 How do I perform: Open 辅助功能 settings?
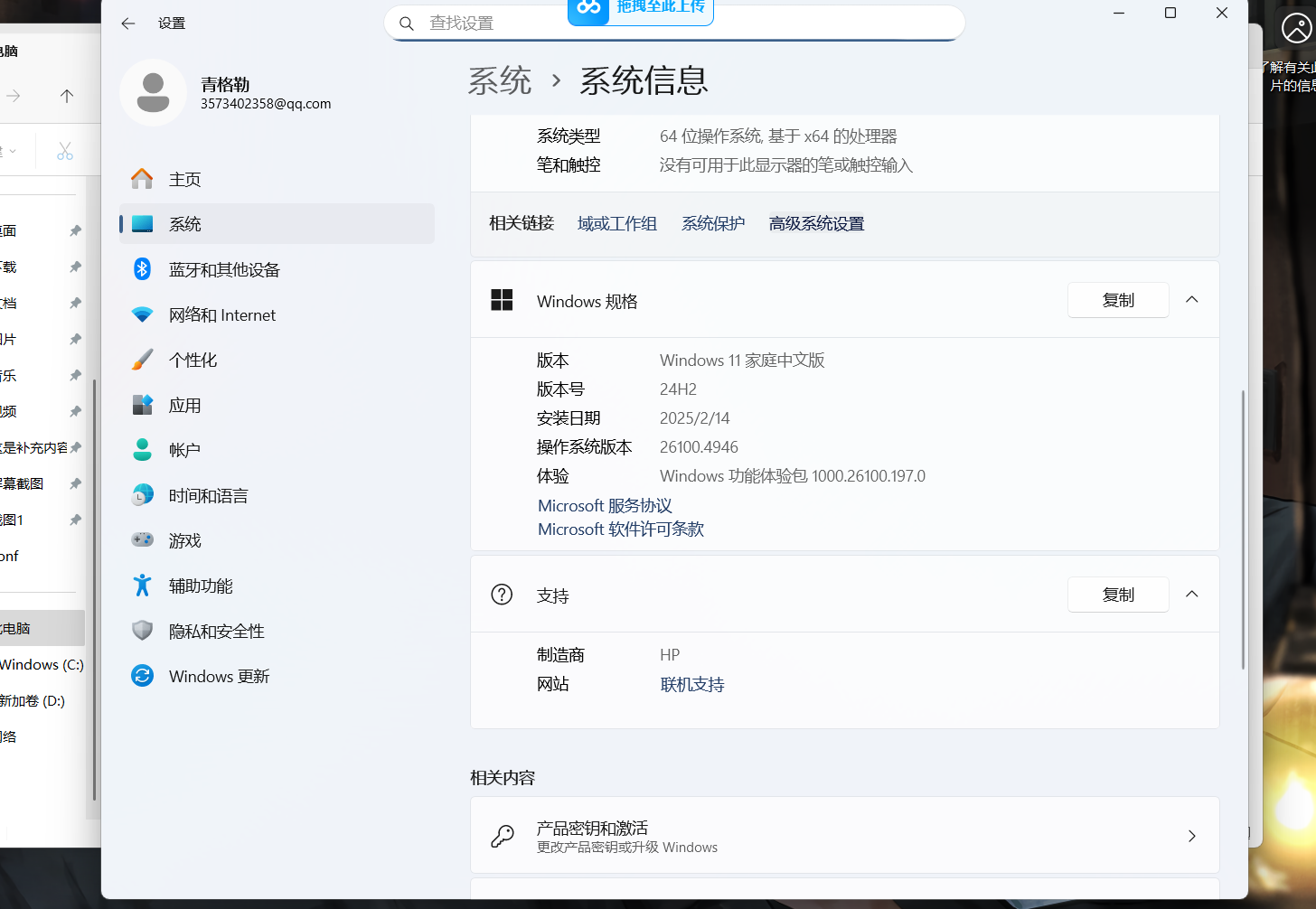[x=277, y=586]
